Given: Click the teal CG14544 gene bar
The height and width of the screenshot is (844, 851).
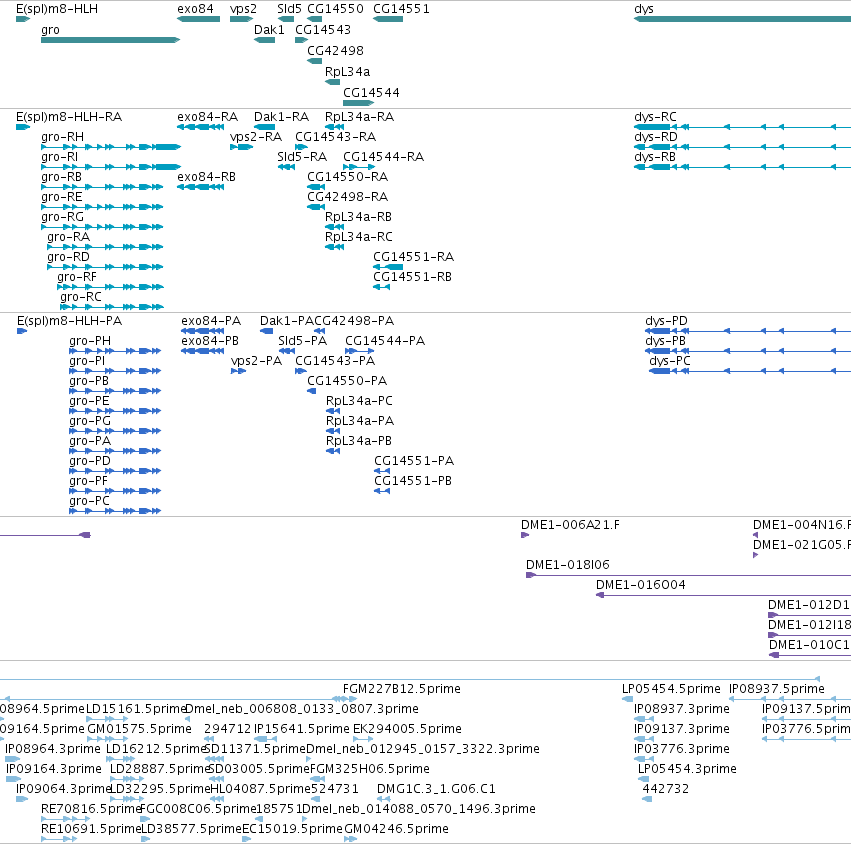Looking at the screenshot, I should click(x=358, y=103).
